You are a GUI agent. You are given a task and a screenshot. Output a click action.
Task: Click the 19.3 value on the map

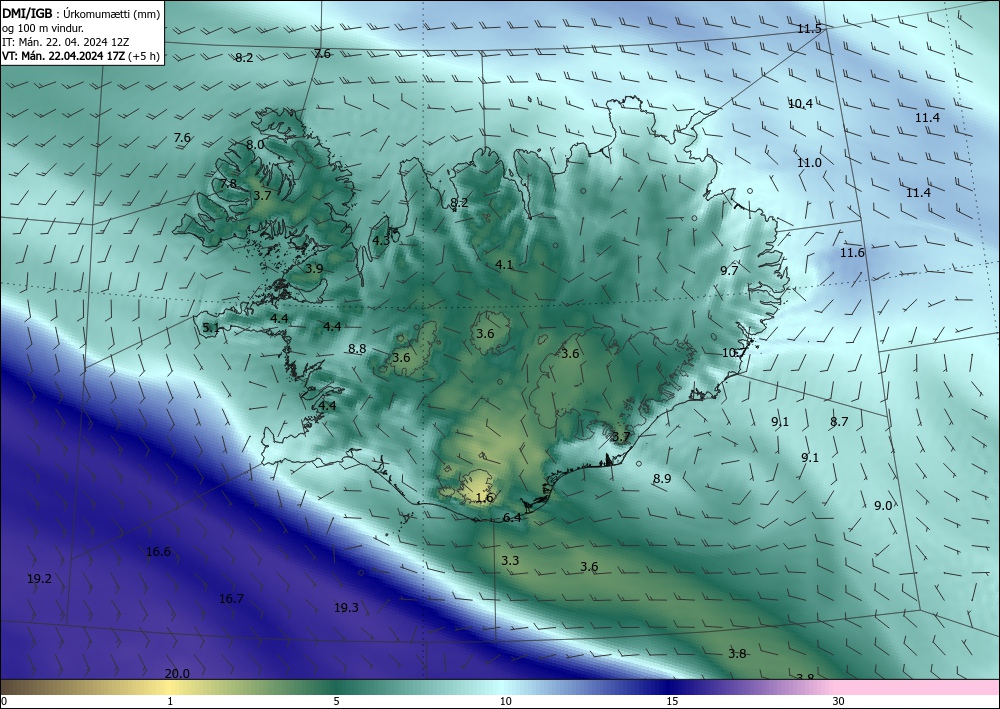pyautogui.click(x=346, y=608)
